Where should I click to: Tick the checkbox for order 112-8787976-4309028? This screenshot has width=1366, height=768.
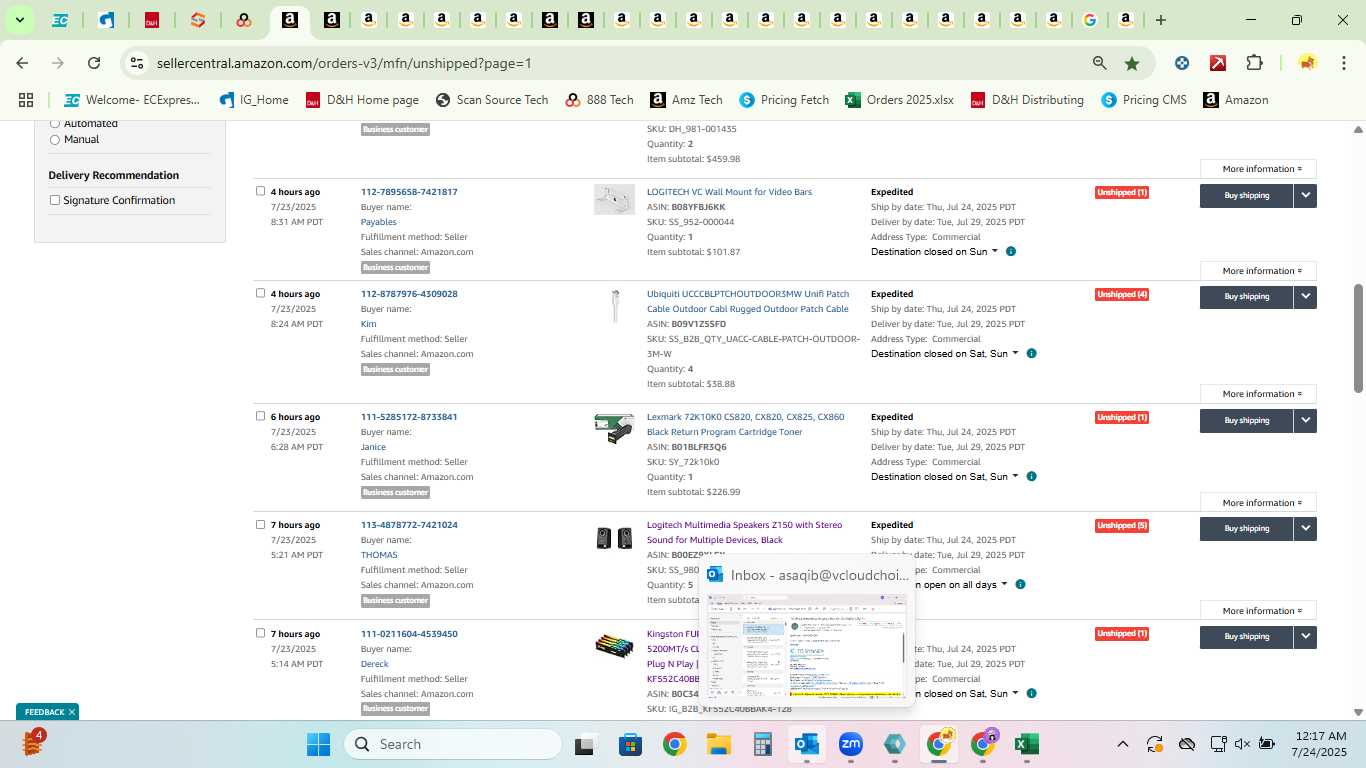coord(260,293)
